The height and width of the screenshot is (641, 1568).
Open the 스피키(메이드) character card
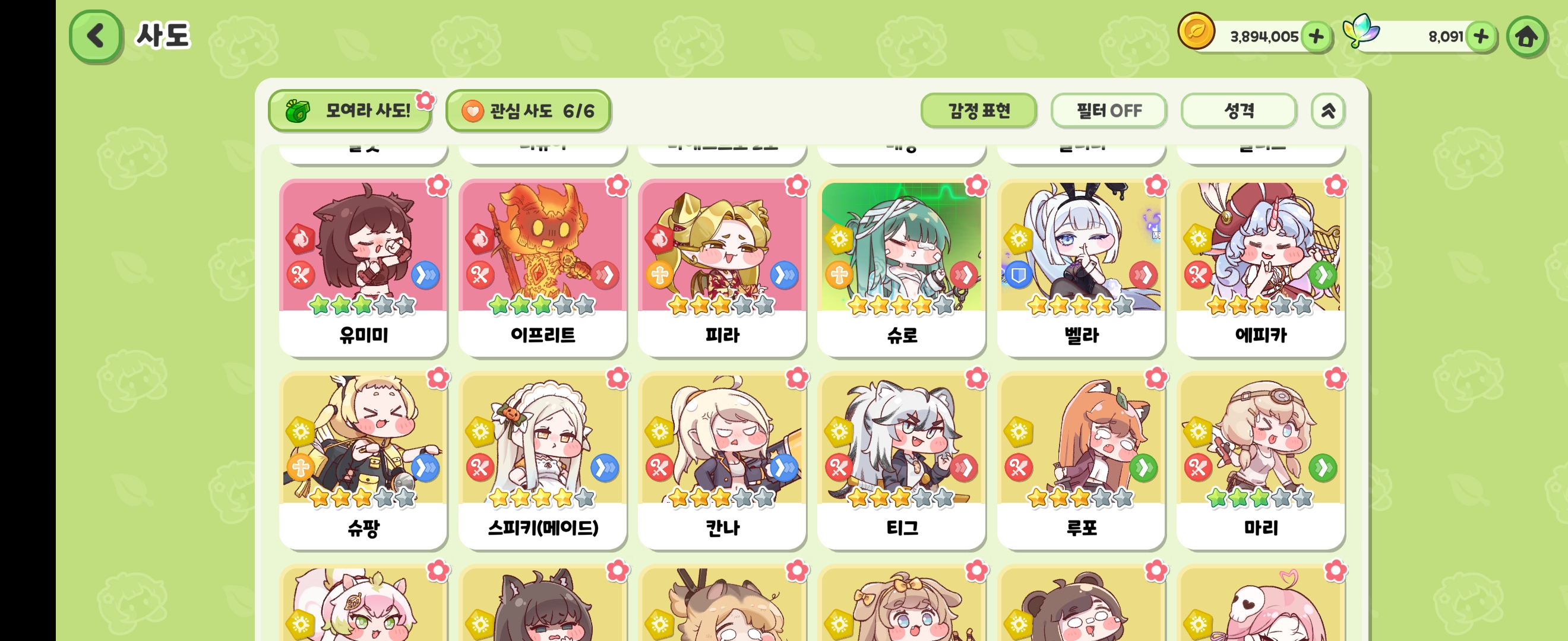[542, 461]
